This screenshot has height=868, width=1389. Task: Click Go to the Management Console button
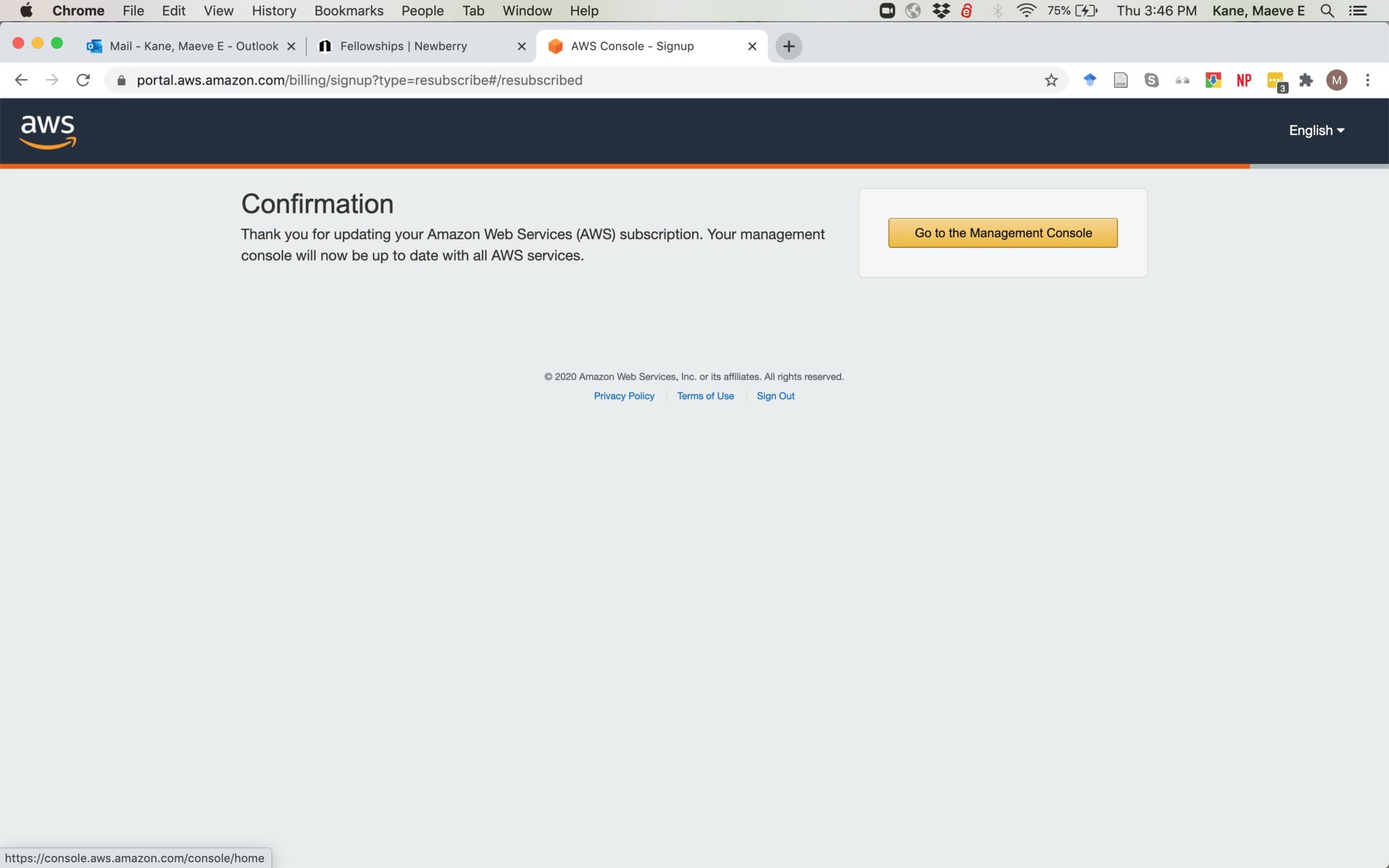point(1003,233)
